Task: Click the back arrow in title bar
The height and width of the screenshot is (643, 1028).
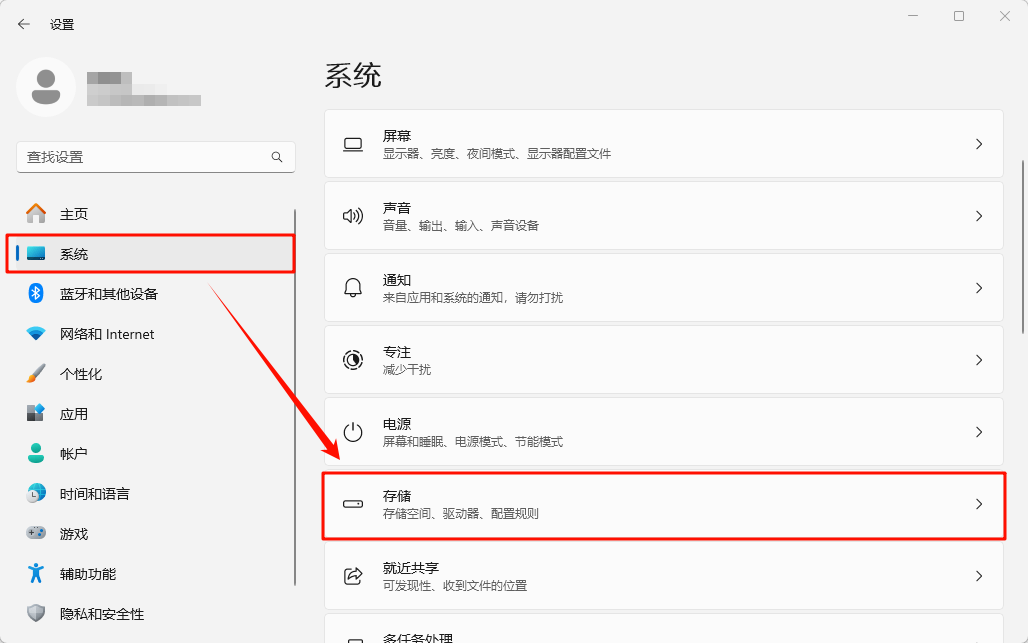Action: click(24, 24)
